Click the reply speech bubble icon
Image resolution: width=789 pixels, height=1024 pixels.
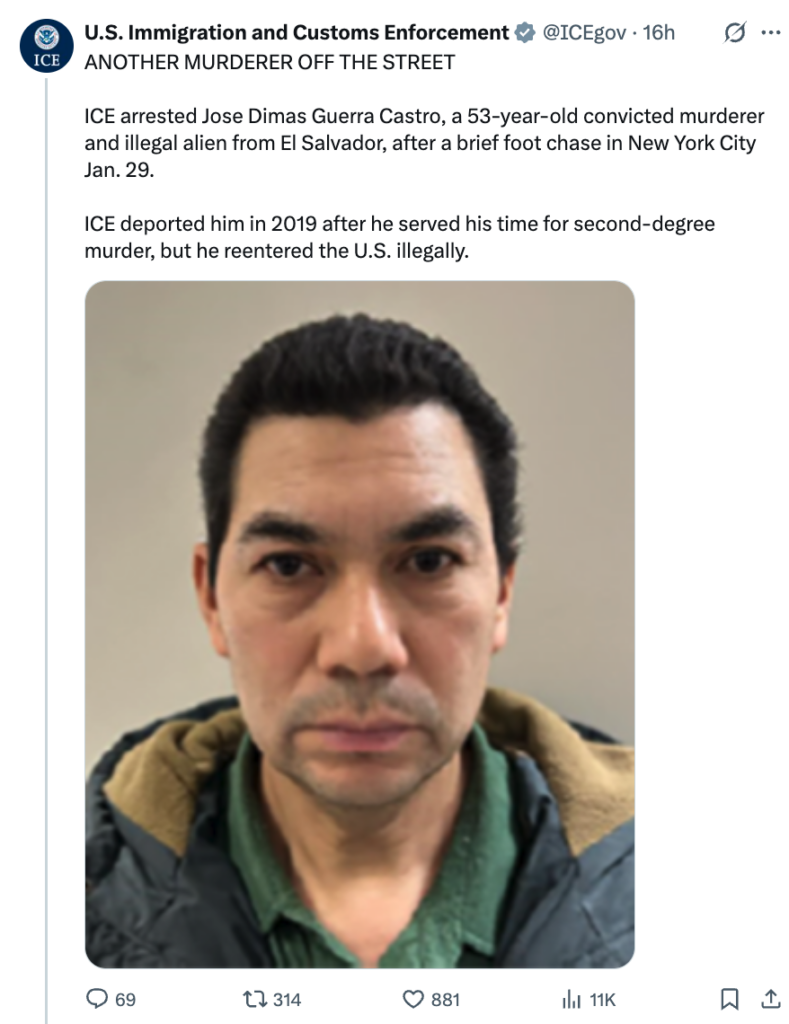(97, 999)
